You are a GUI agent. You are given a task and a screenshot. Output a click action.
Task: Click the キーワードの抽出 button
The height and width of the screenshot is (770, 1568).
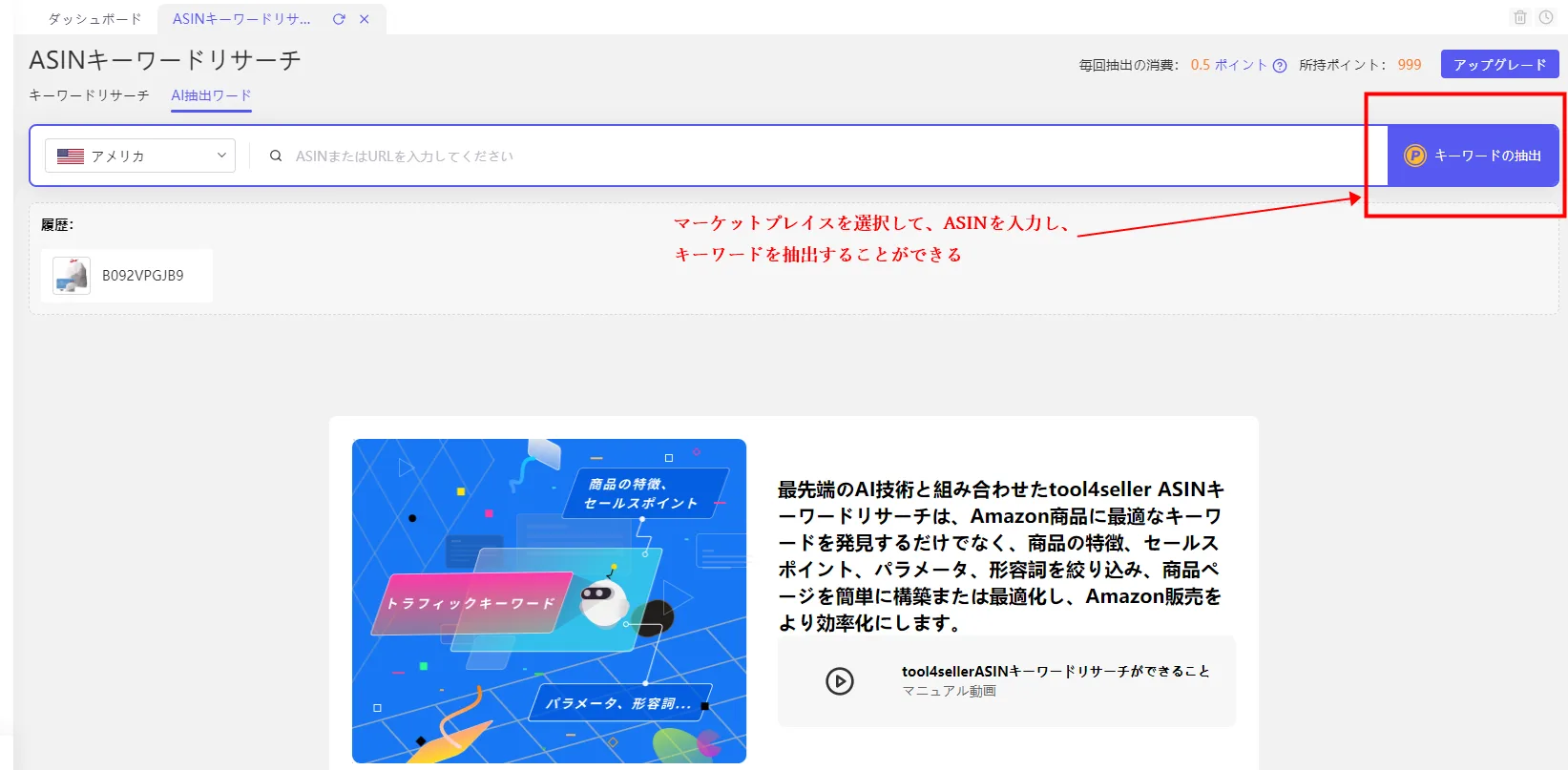tap(1473, 156)
